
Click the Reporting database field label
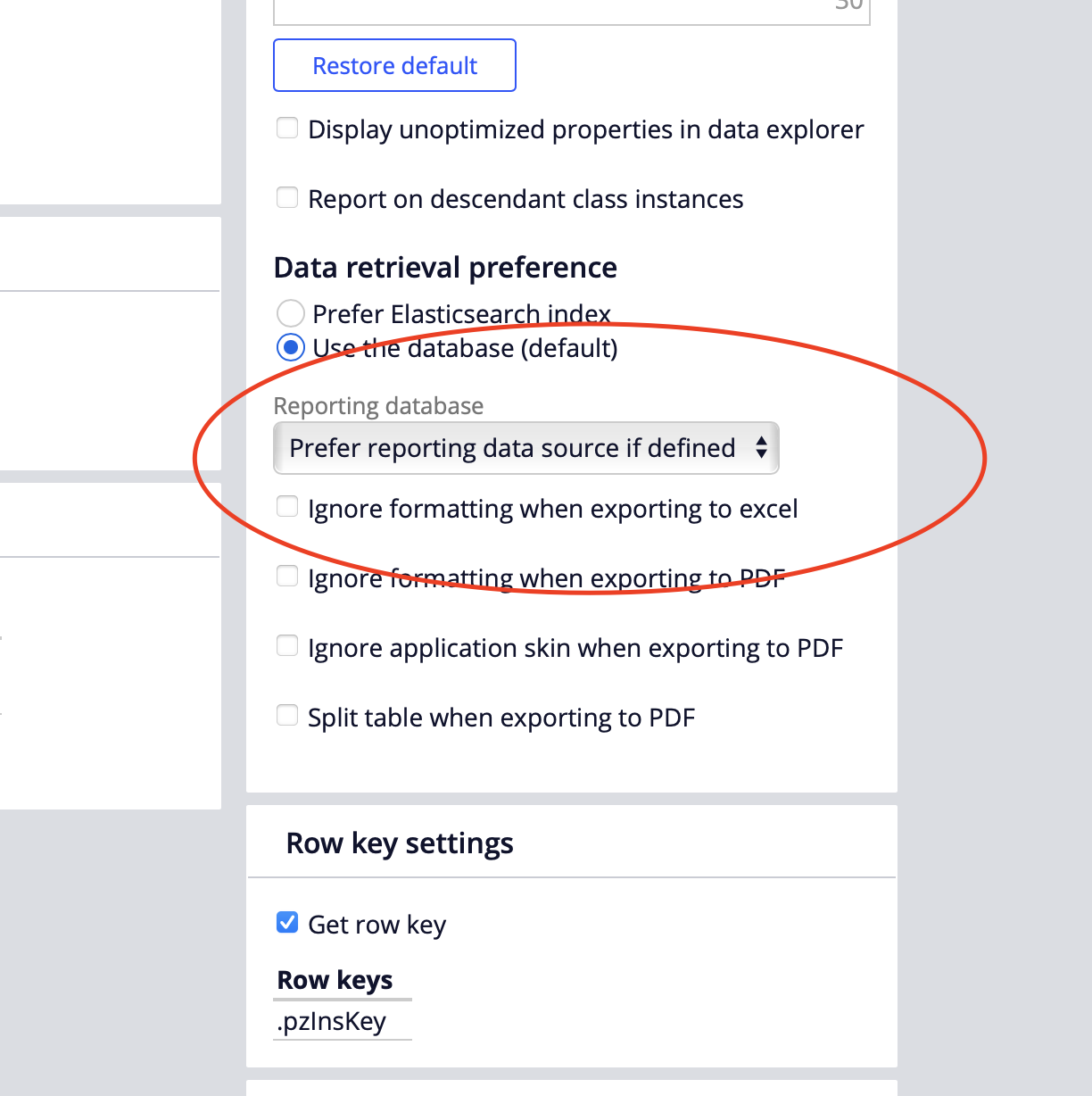(378, 406)
